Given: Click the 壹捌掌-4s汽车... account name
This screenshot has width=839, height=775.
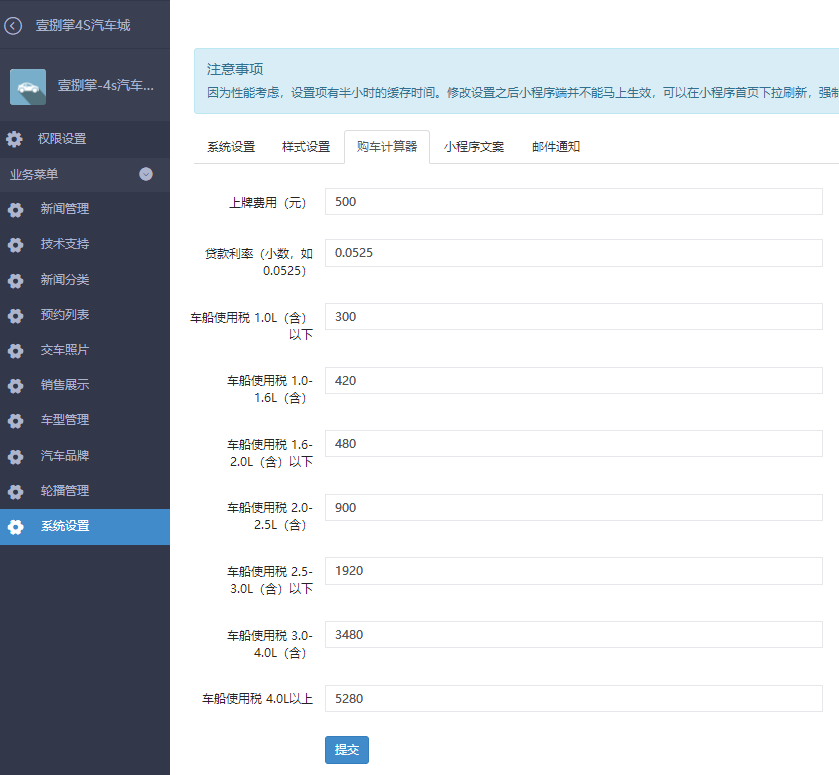Looking at the screenshot, I should point(105,86).
